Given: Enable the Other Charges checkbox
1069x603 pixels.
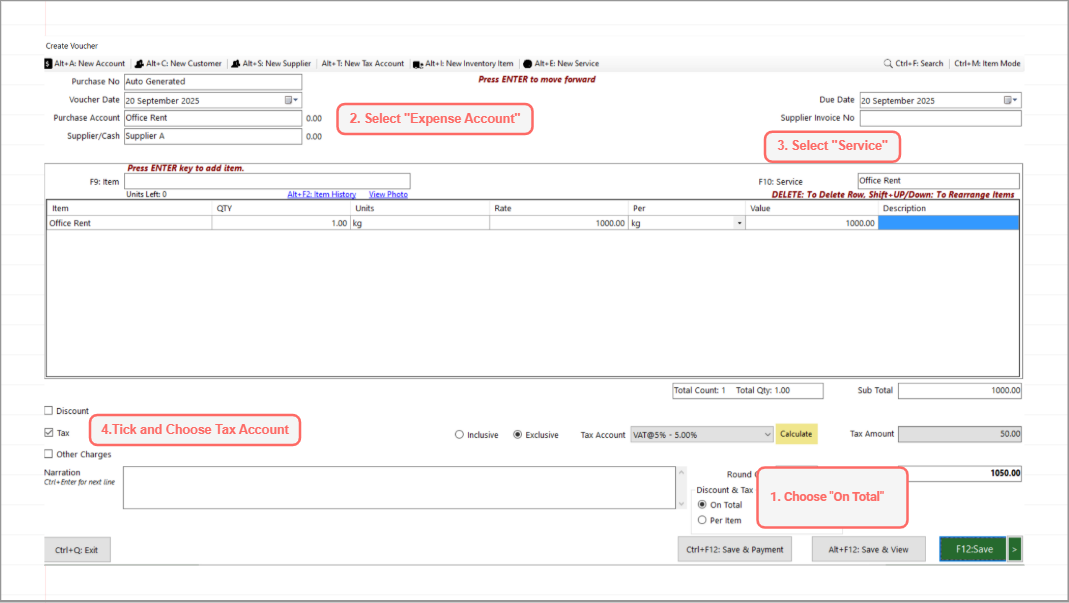Looking at the screenshot, I should 48,454.
